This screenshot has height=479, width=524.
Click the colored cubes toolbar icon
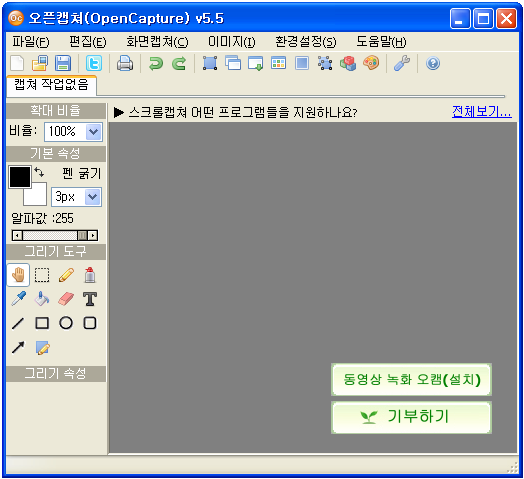348,63
